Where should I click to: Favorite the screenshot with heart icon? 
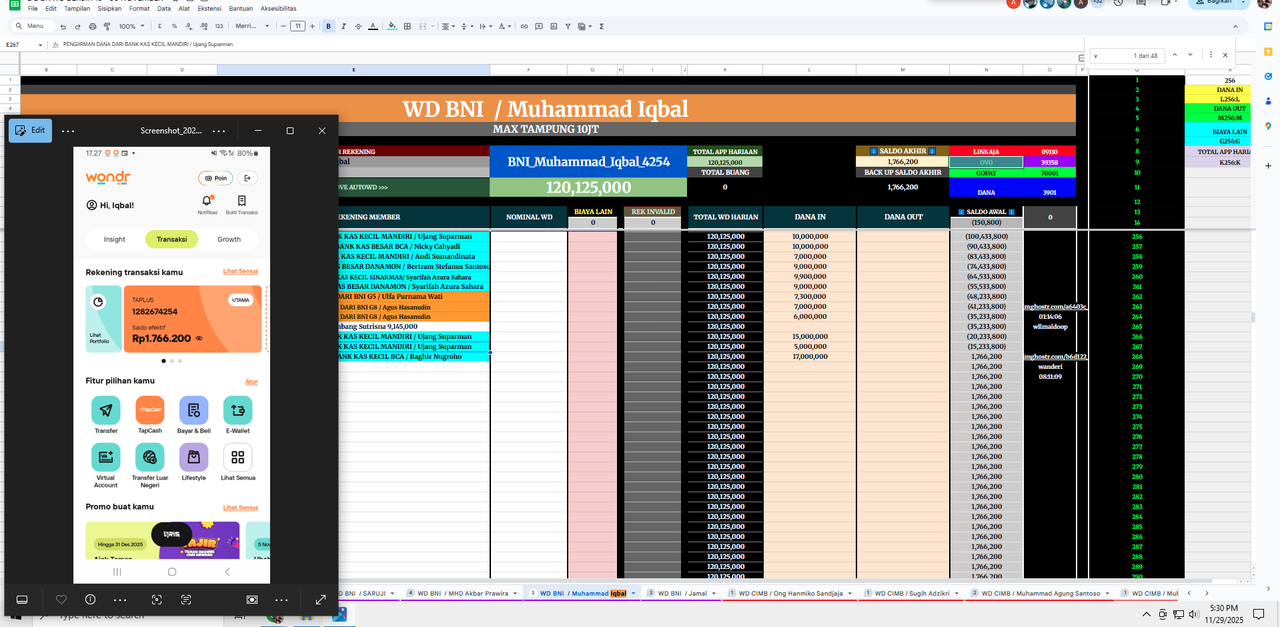coord(61,600)
